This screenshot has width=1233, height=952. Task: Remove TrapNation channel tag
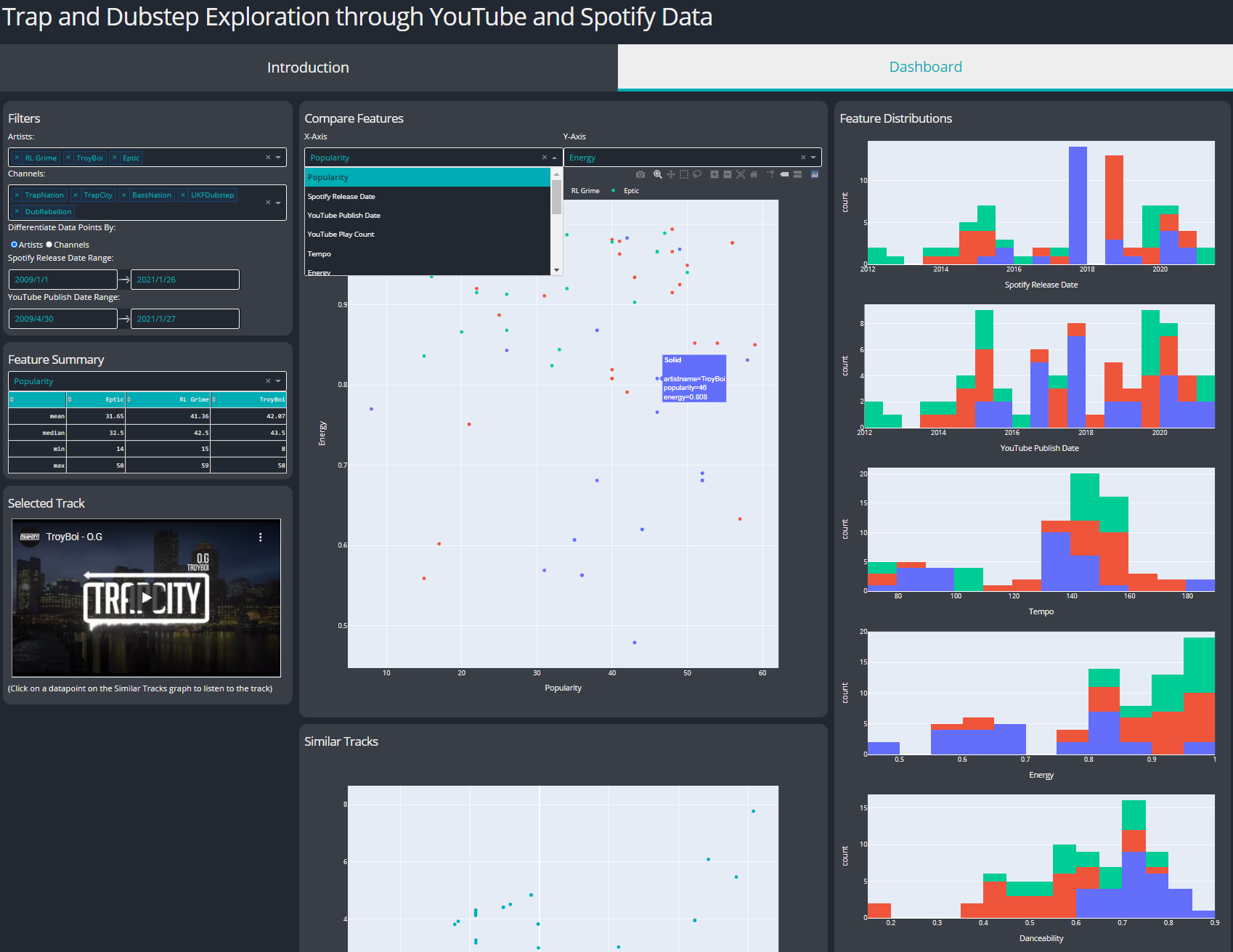pyautogui.click(x=17, y=195)
